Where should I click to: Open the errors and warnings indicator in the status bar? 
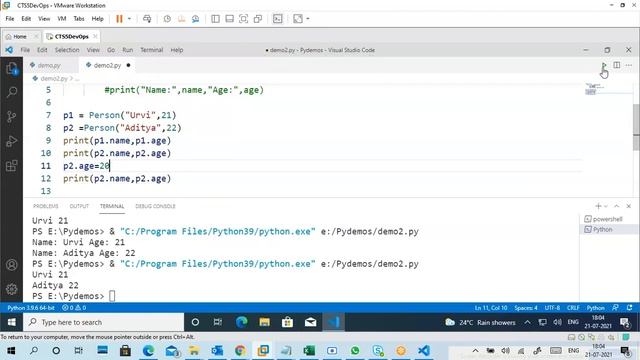pos(74,308)
